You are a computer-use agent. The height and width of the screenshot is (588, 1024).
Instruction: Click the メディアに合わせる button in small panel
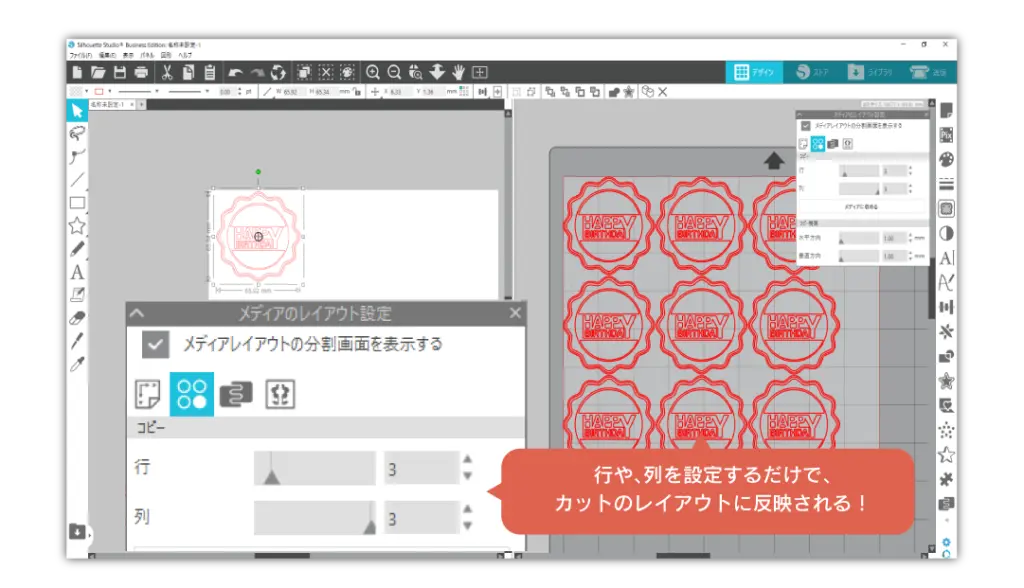point(861,206)
